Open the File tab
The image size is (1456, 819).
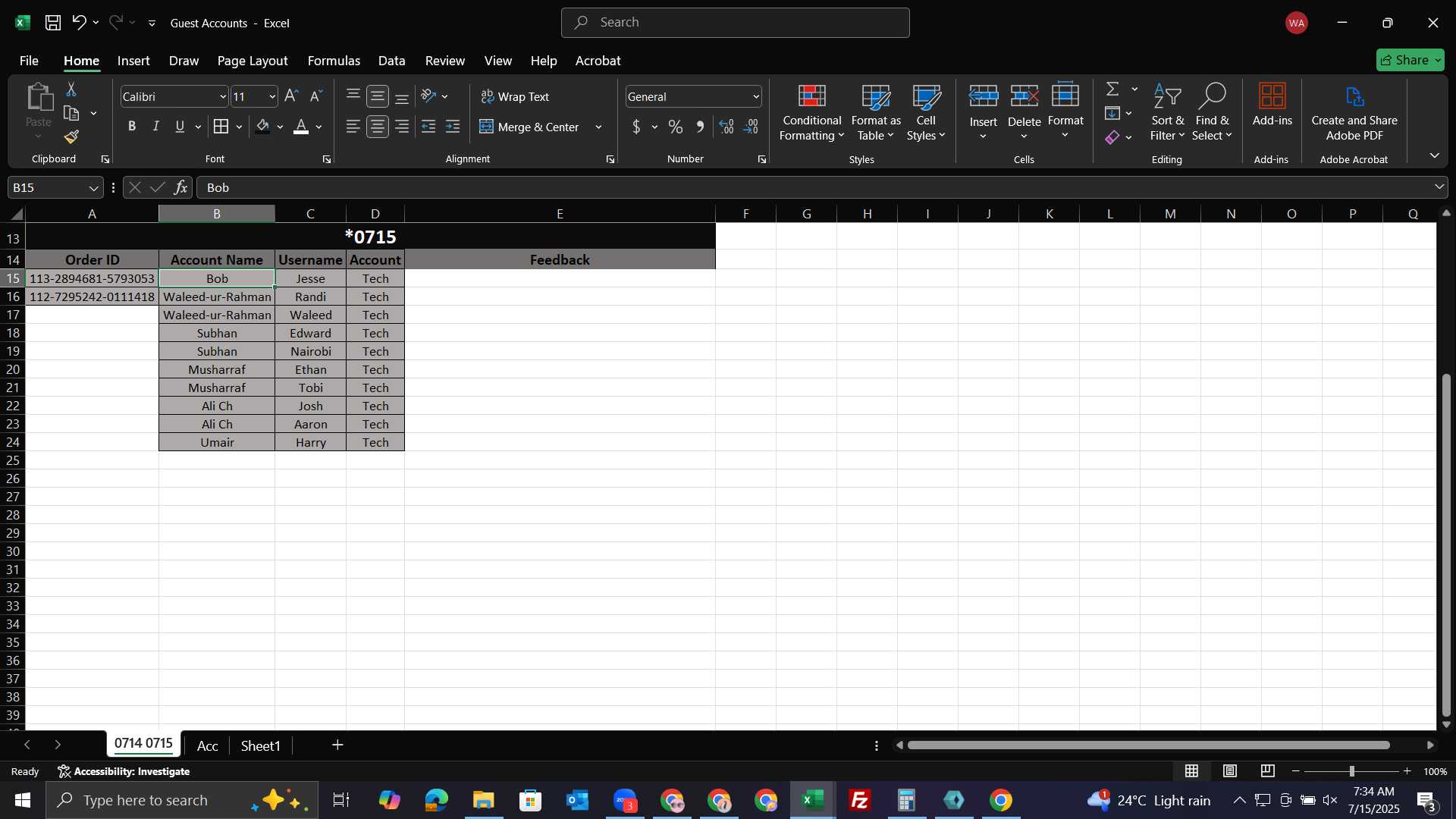click(x=29, y=61)
